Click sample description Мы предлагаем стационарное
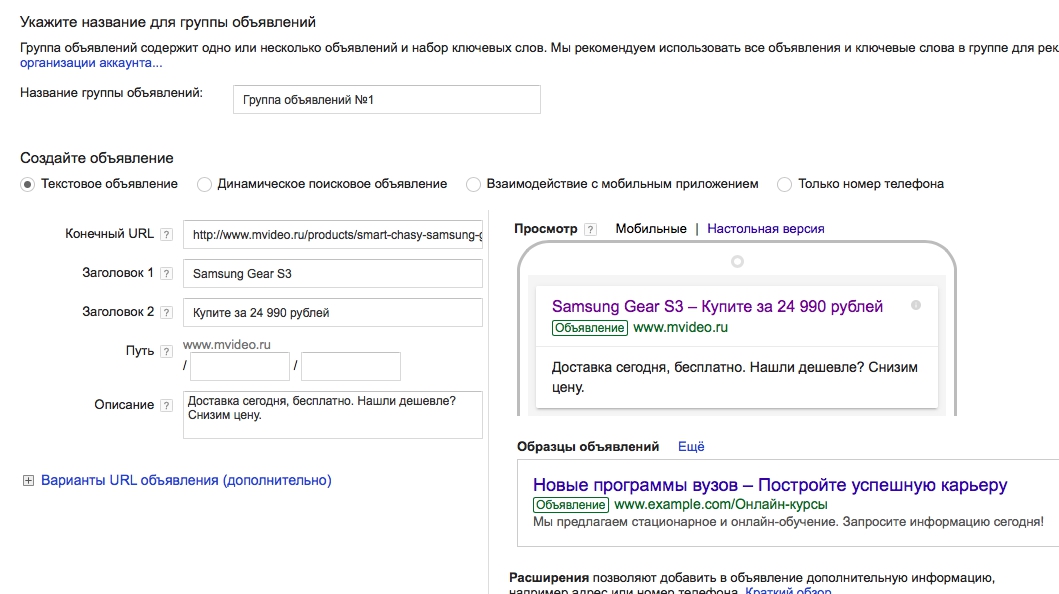This screenshot has width=1059, height=594. pyautogui.click(x=788, y=522)
